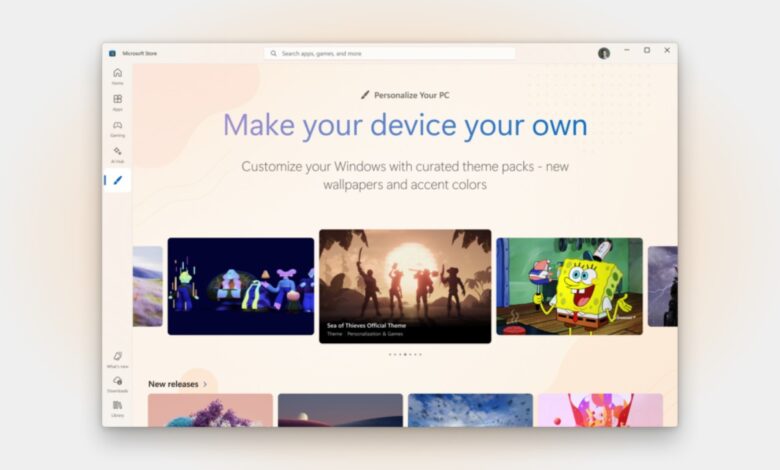780x470 pixels.
Task: Open the New releases link
Action: [173, 384]
